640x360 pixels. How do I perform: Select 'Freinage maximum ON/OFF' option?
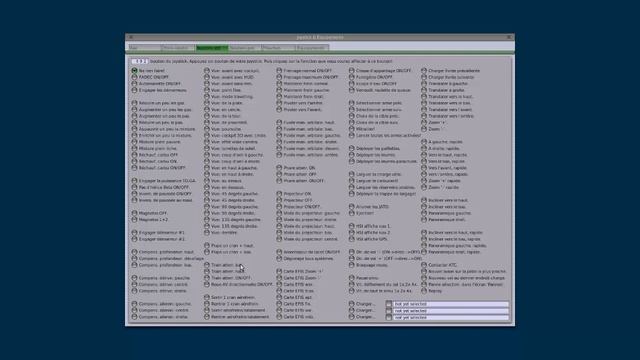[279, 77]
